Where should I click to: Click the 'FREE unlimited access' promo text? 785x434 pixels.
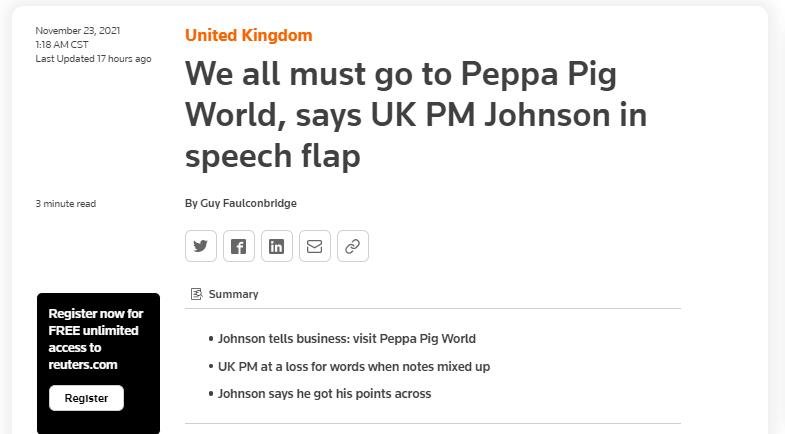tap(96, 339)
